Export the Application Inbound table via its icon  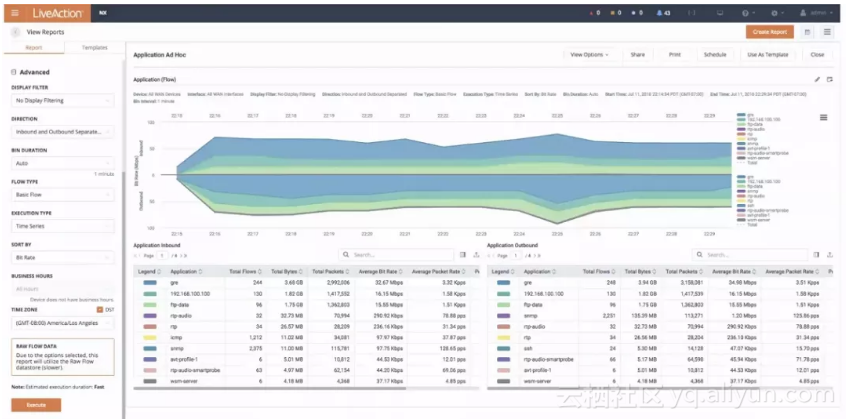click(x=476, y=255)
